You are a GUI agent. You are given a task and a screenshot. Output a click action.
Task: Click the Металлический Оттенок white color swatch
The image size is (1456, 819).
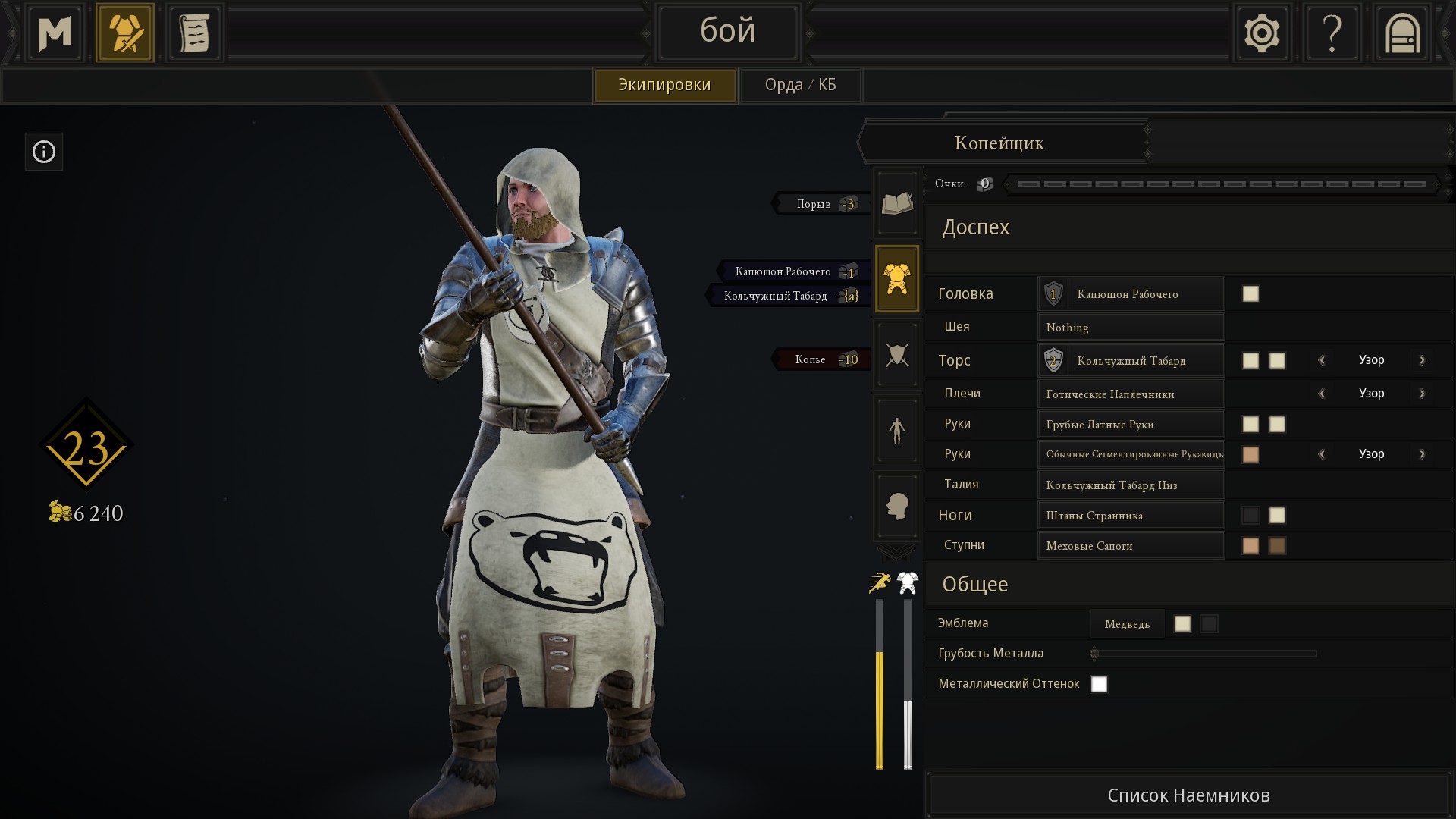point(1099,684)
